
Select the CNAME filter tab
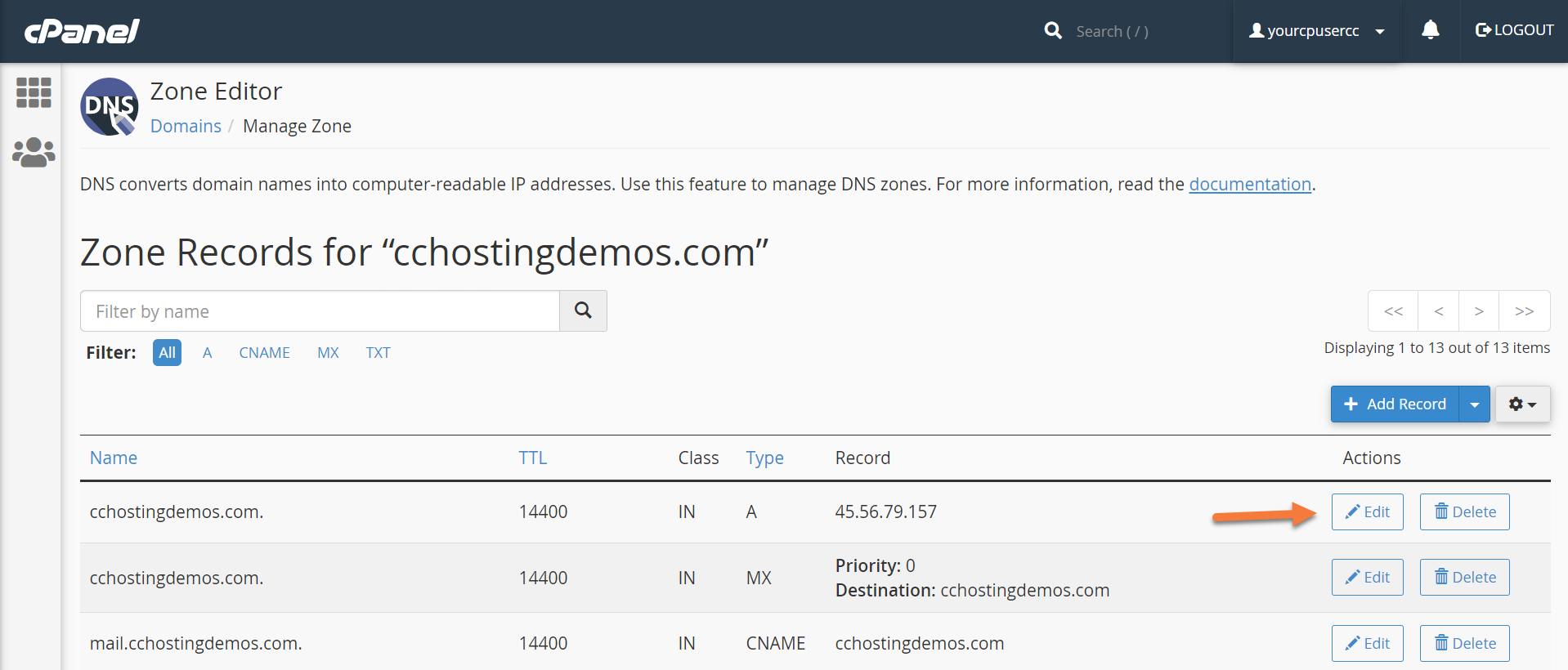pyautogui.click(x=264, y=353)
